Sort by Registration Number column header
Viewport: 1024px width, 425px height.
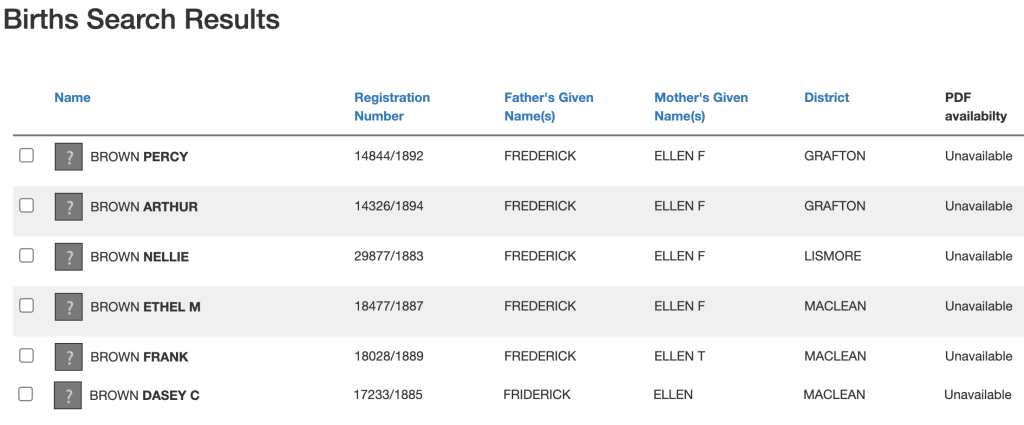(392, 107)
